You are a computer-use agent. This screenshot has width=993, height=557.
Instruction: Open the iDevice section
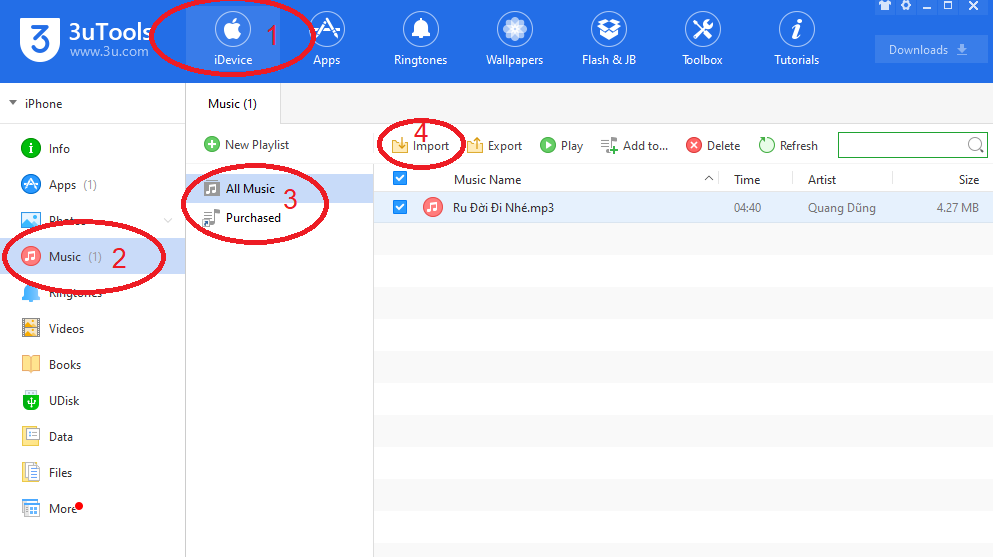coord(233,41)
